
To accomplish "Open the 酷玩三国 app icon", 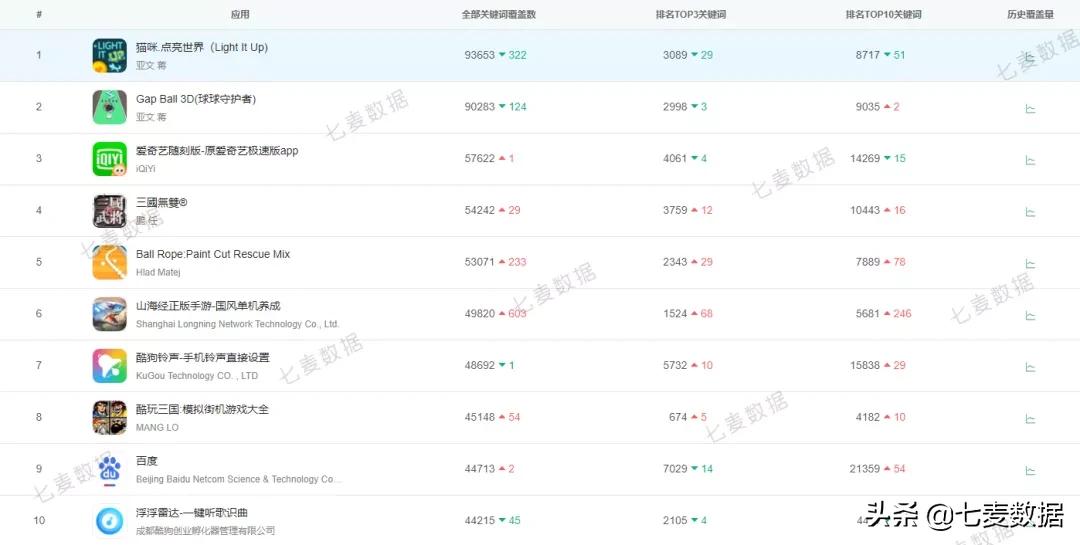I will coord(110,418).
